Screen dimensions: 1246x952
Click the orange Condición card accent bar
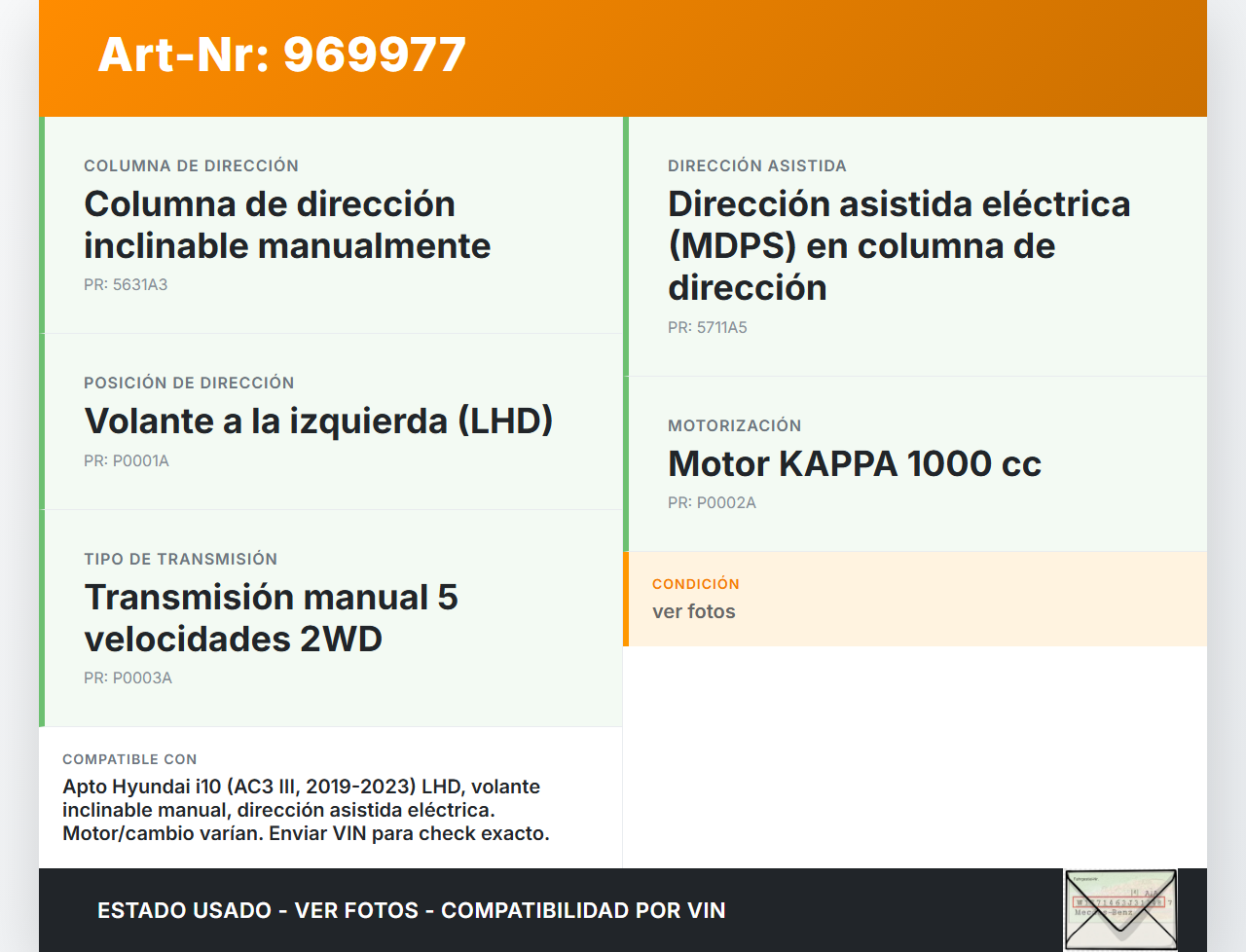click(627, 599)
